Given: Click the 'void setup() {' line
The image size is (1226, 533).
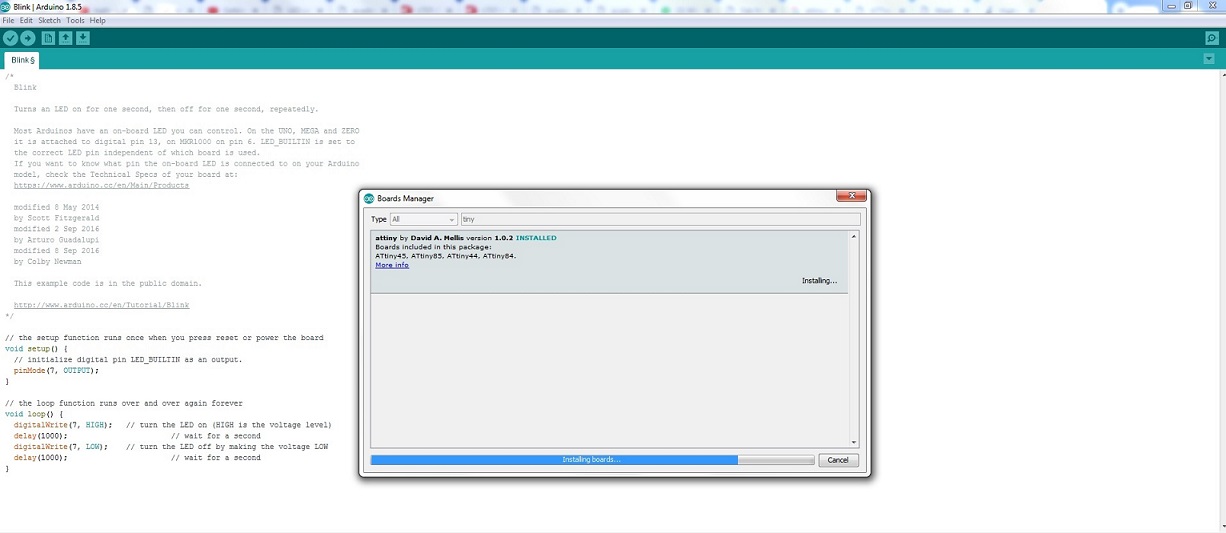Looking at the screenshot, I should (37, 349).
